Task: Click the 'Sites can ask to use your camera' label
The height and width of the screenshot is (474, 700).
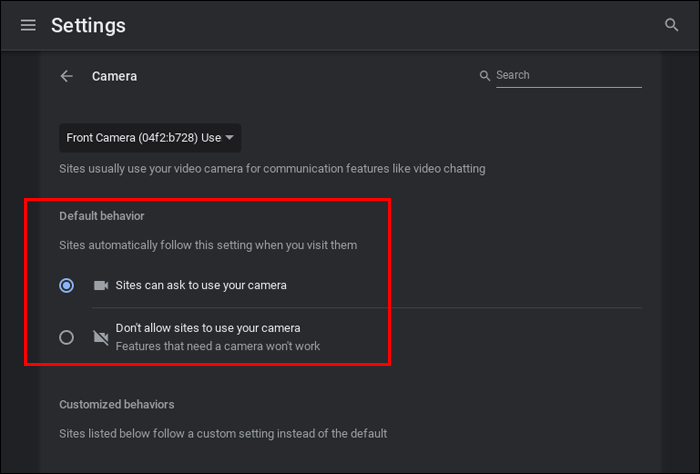Action: point(201,285)
